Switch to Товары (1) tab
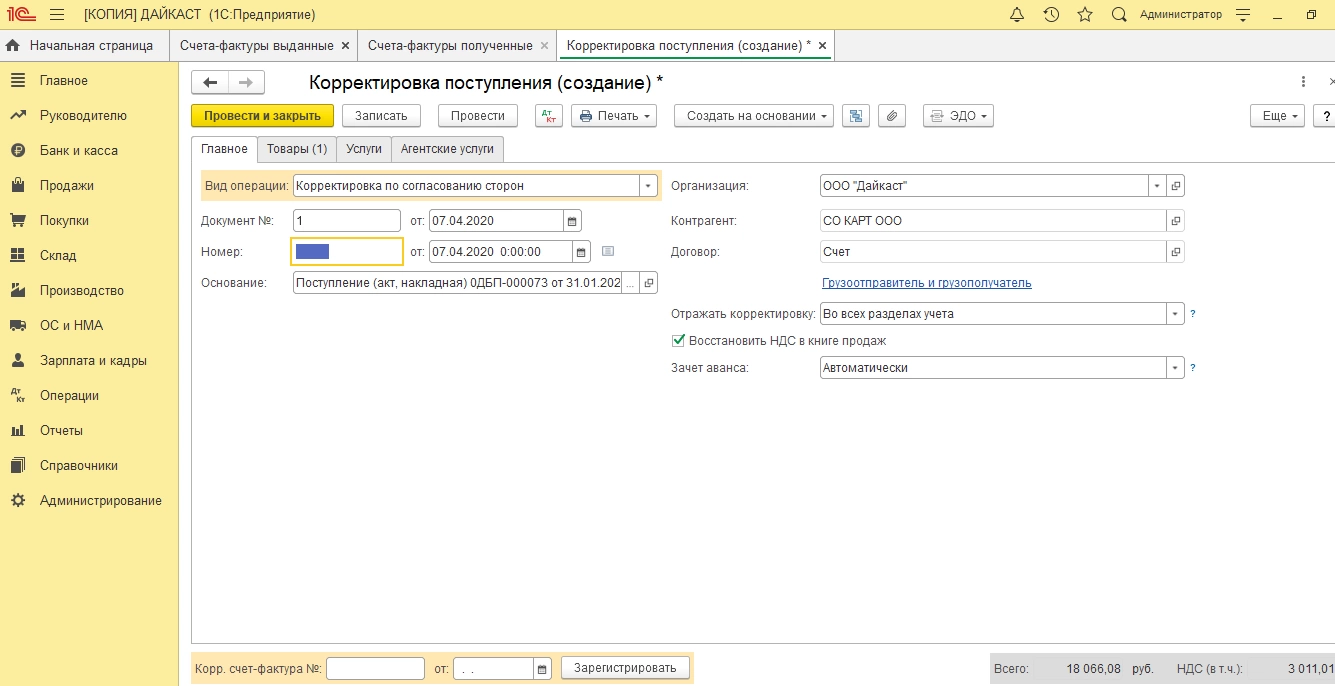 297,149
